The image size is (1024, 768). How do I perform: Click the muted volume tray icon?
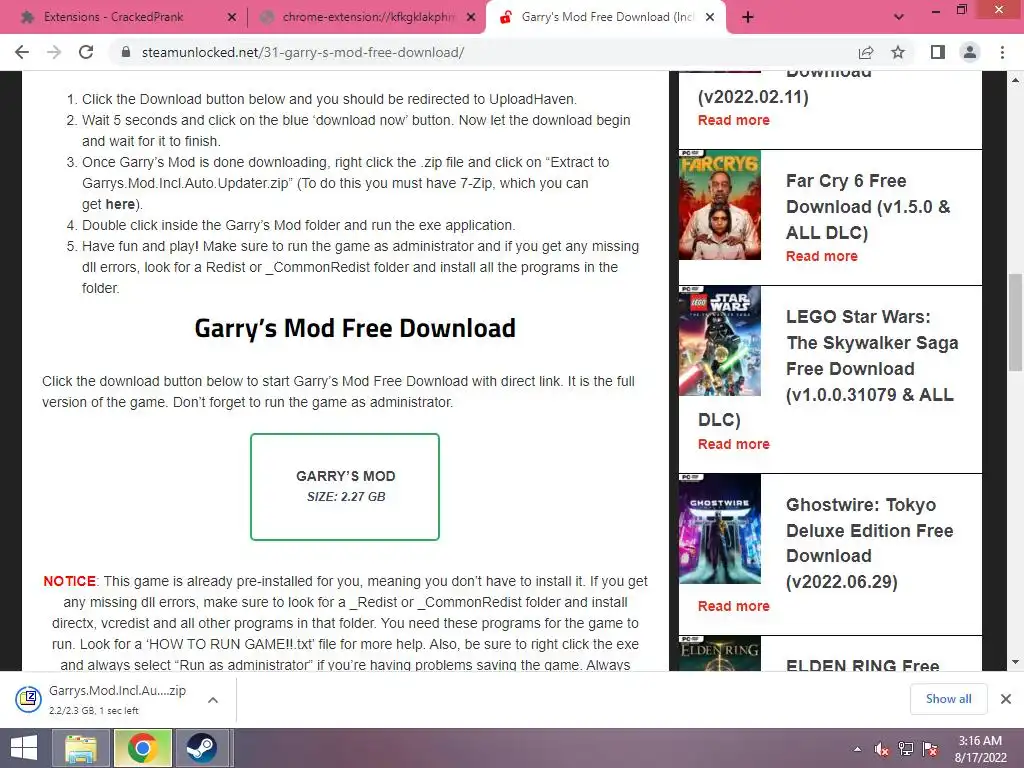(x=882, y=749)
